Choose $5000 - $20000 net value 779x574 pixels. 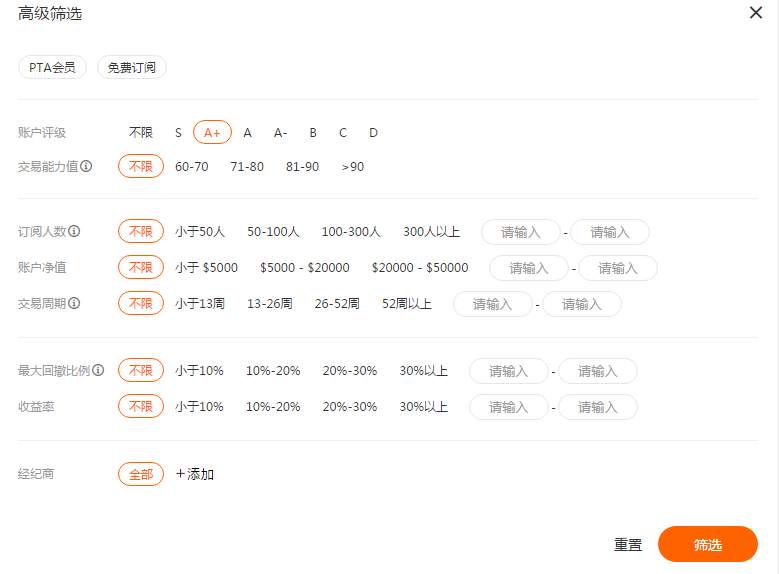(305, 267)
